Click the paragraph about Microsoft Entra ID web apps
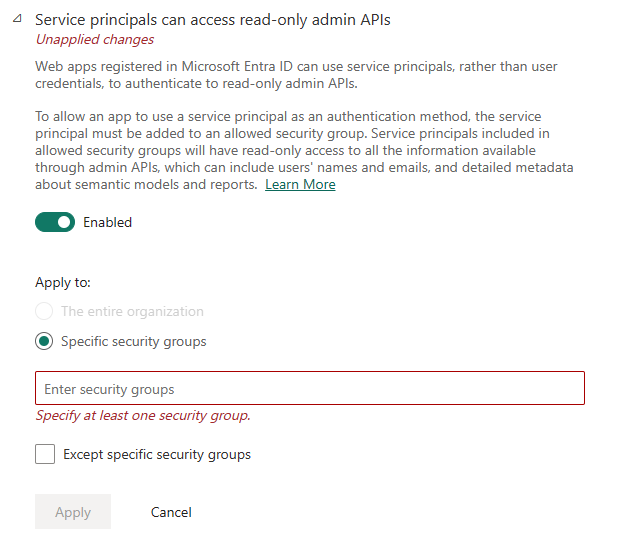The image size is (625, 538). [295, 74]
